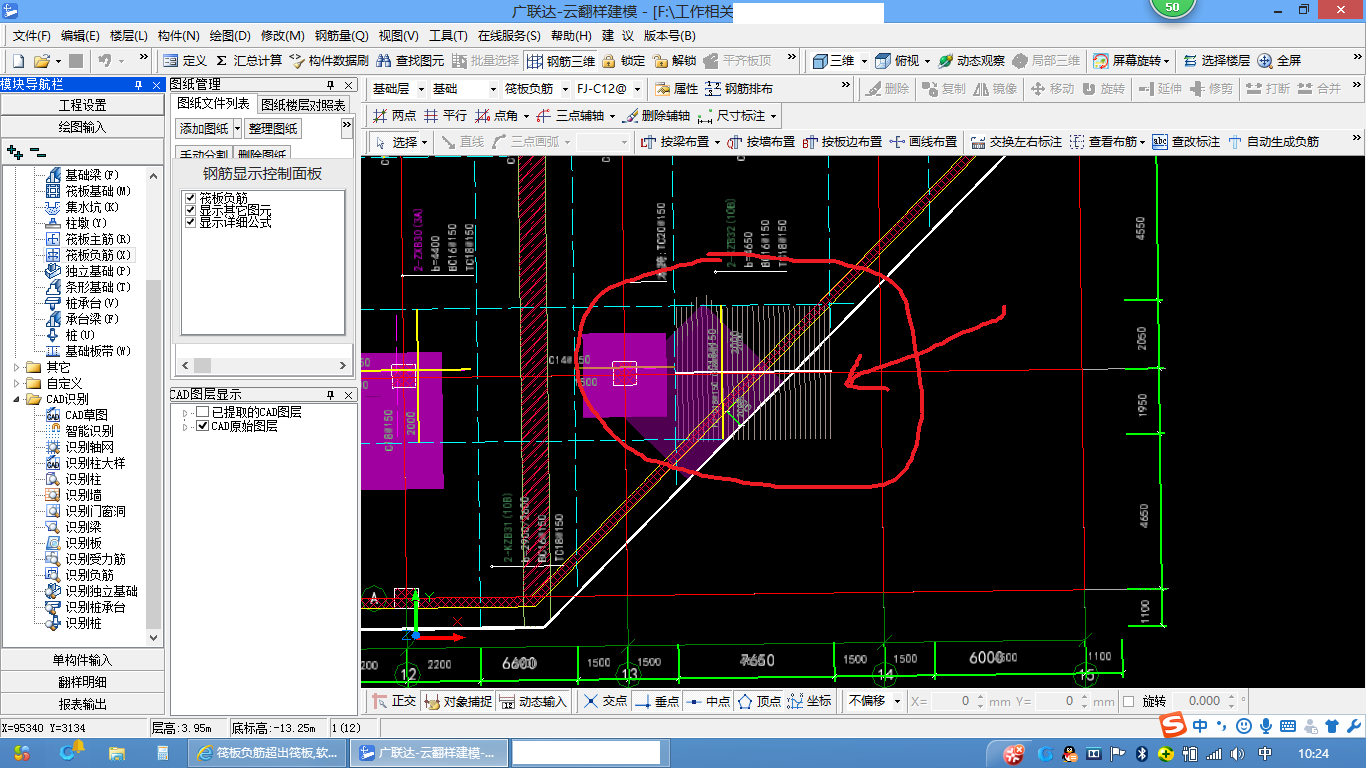The width and height of the screenshot is (1366, 768).
Task: Switch to 图纸楼层对照表 tab
Action: [304, 104]
